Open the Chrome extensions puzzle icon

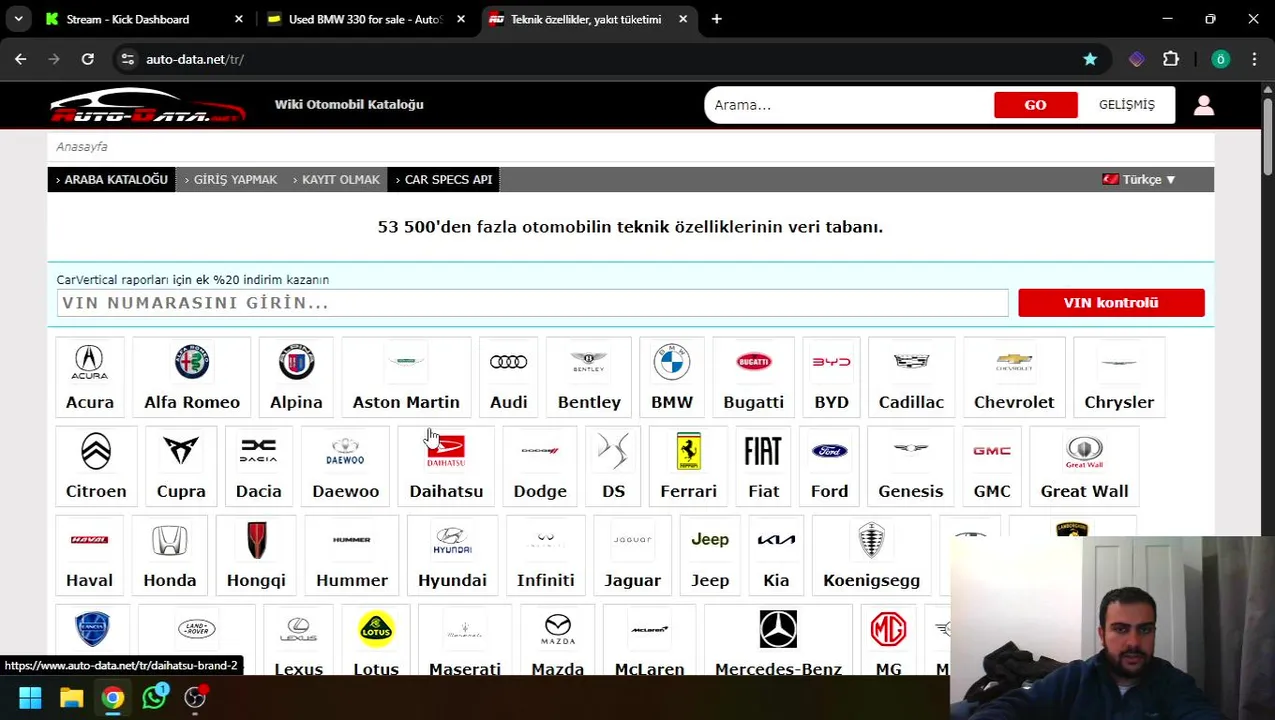click(1171, 59)
